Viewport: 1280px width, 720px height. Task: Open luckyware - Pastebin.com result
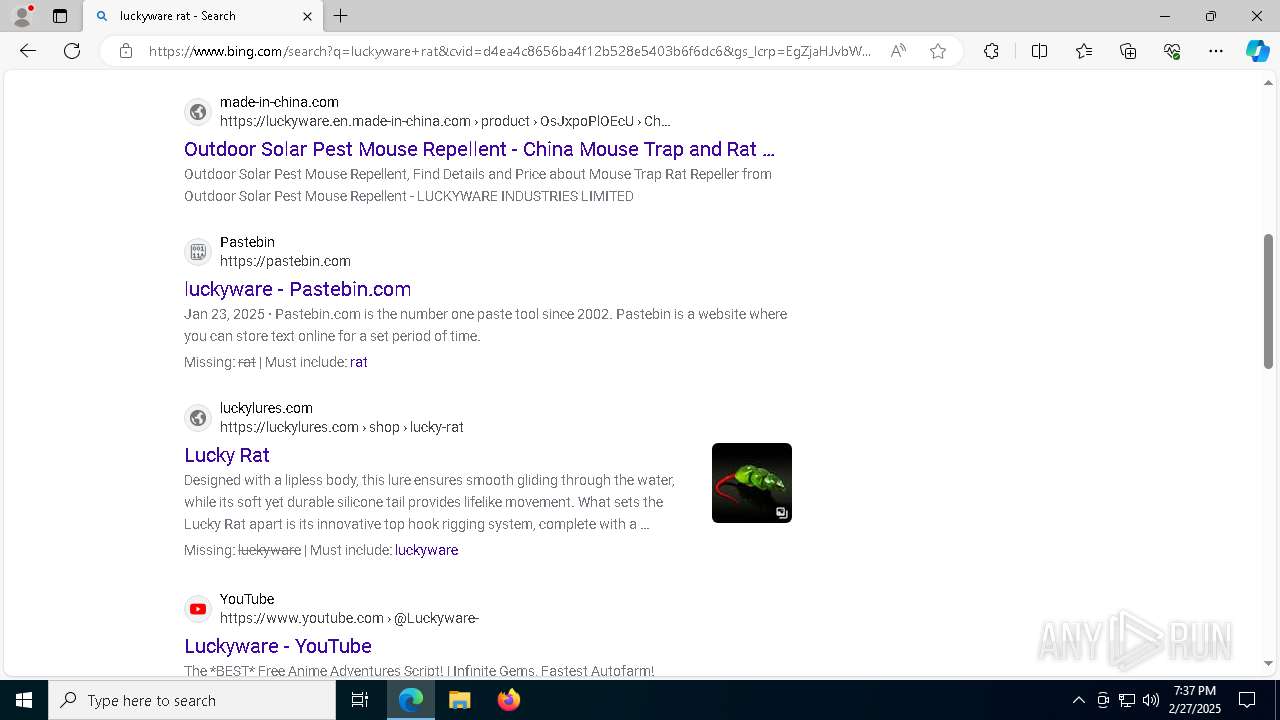pos(297,289)
